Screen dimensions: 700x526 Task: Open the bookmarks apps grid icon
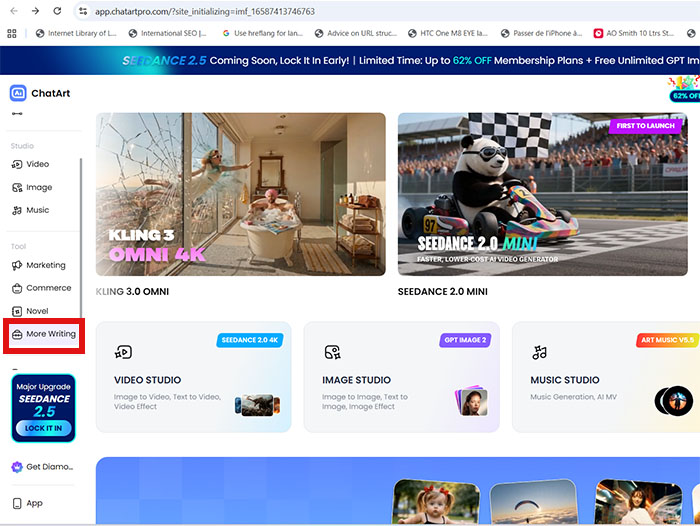pyautogui.click(x=12, y=33)
